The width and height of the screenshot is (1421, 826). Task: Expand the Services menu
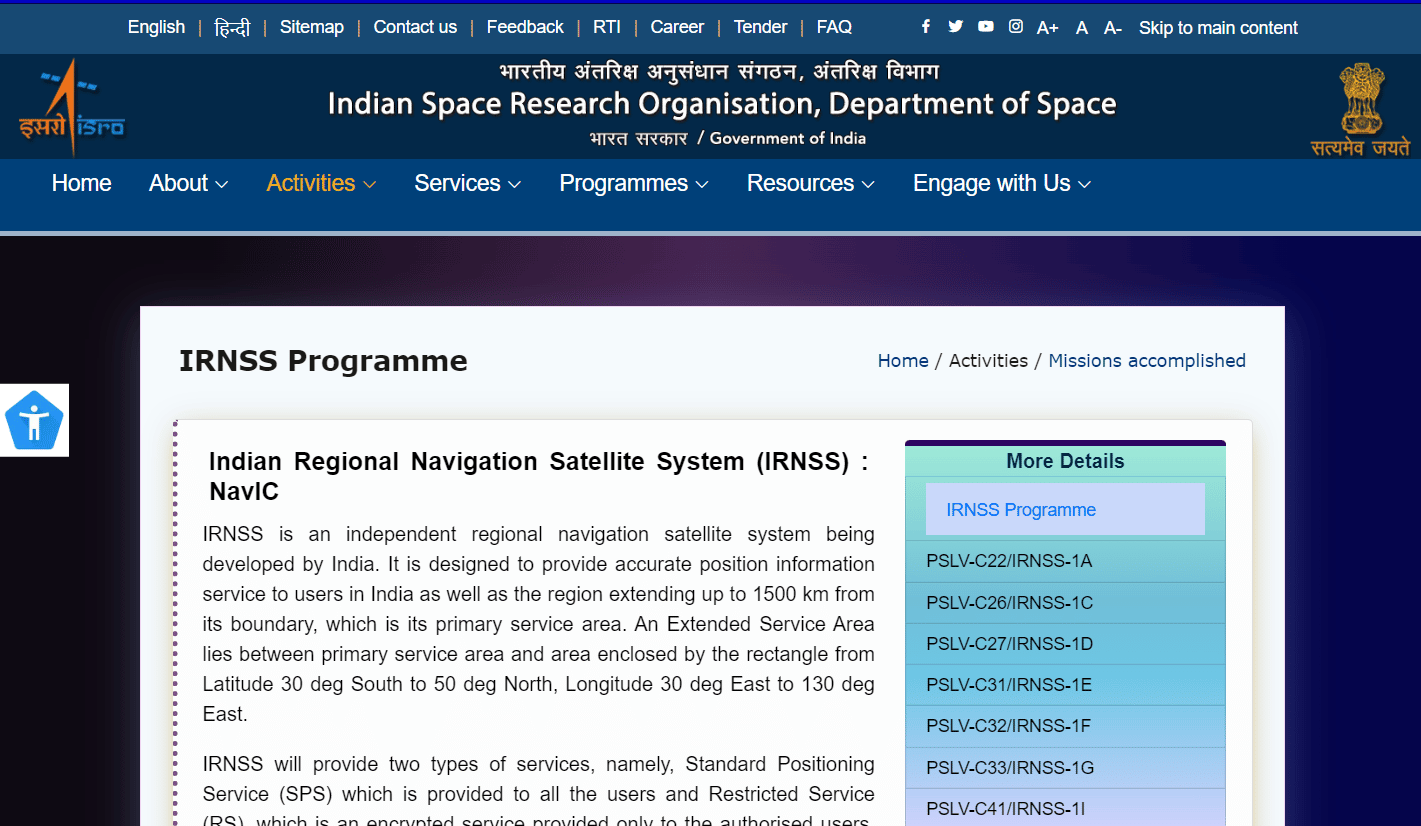pyautogui.click(x=468, y=184)
